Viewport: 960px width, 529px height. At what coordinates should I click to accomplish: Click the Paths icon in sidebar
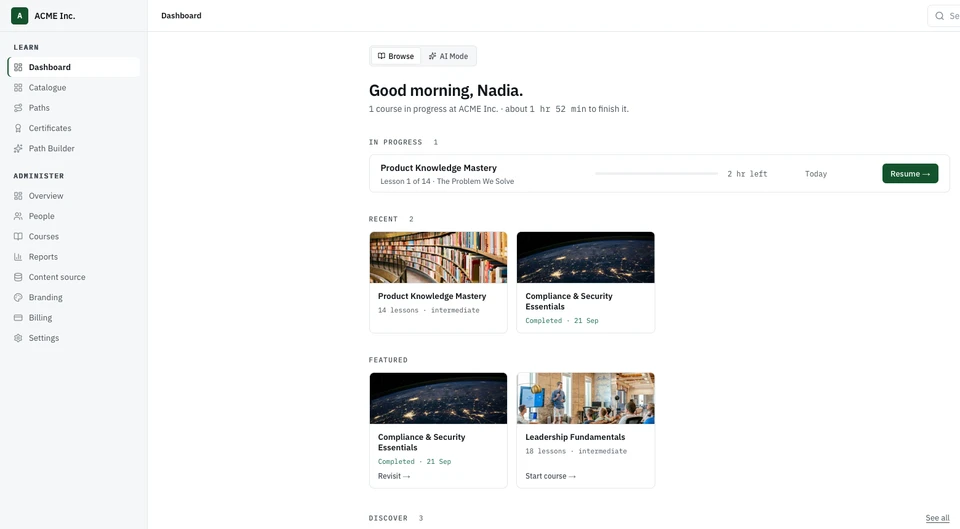click(x=18, y=108)
